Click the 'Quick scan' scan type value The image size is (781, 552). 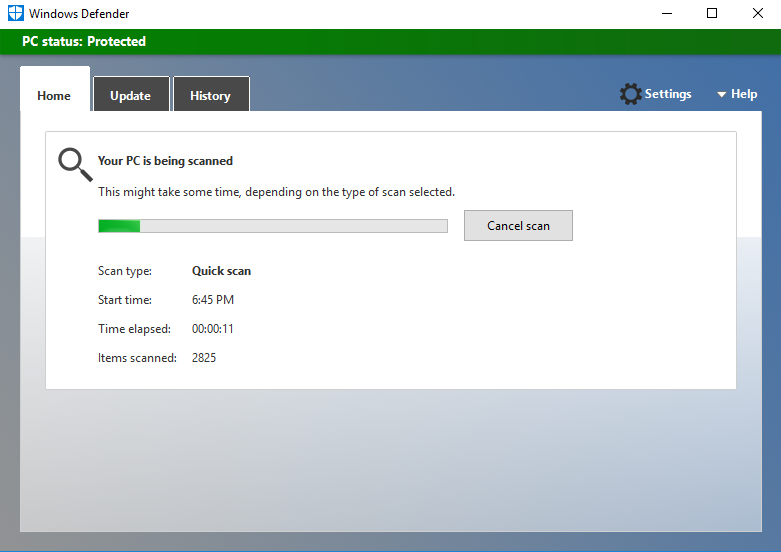[221, 271]
